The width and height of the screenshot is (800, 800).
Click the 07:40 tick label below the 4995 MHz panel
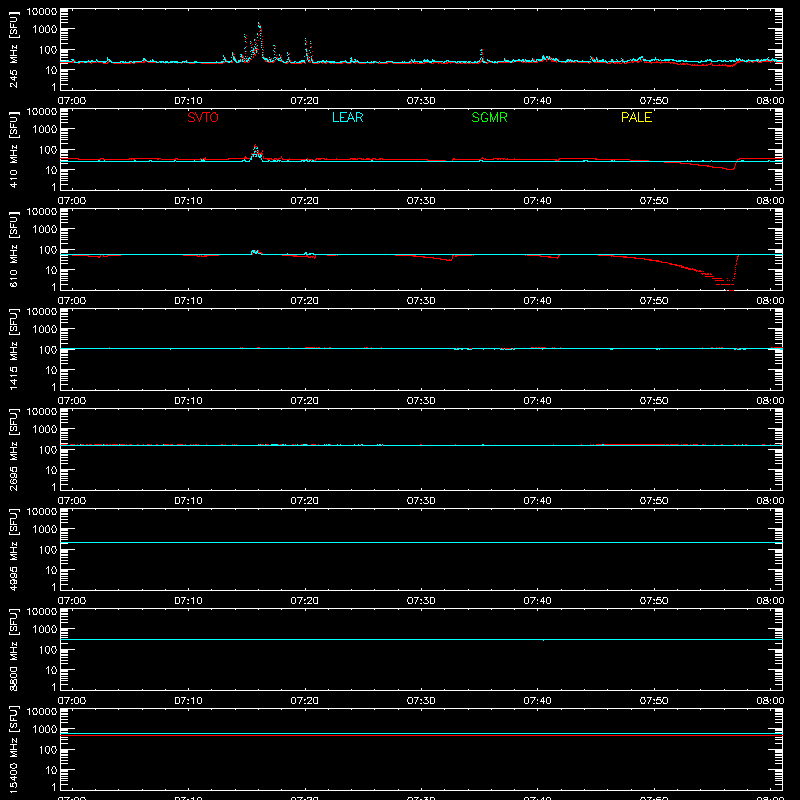[x=537, y=601]
